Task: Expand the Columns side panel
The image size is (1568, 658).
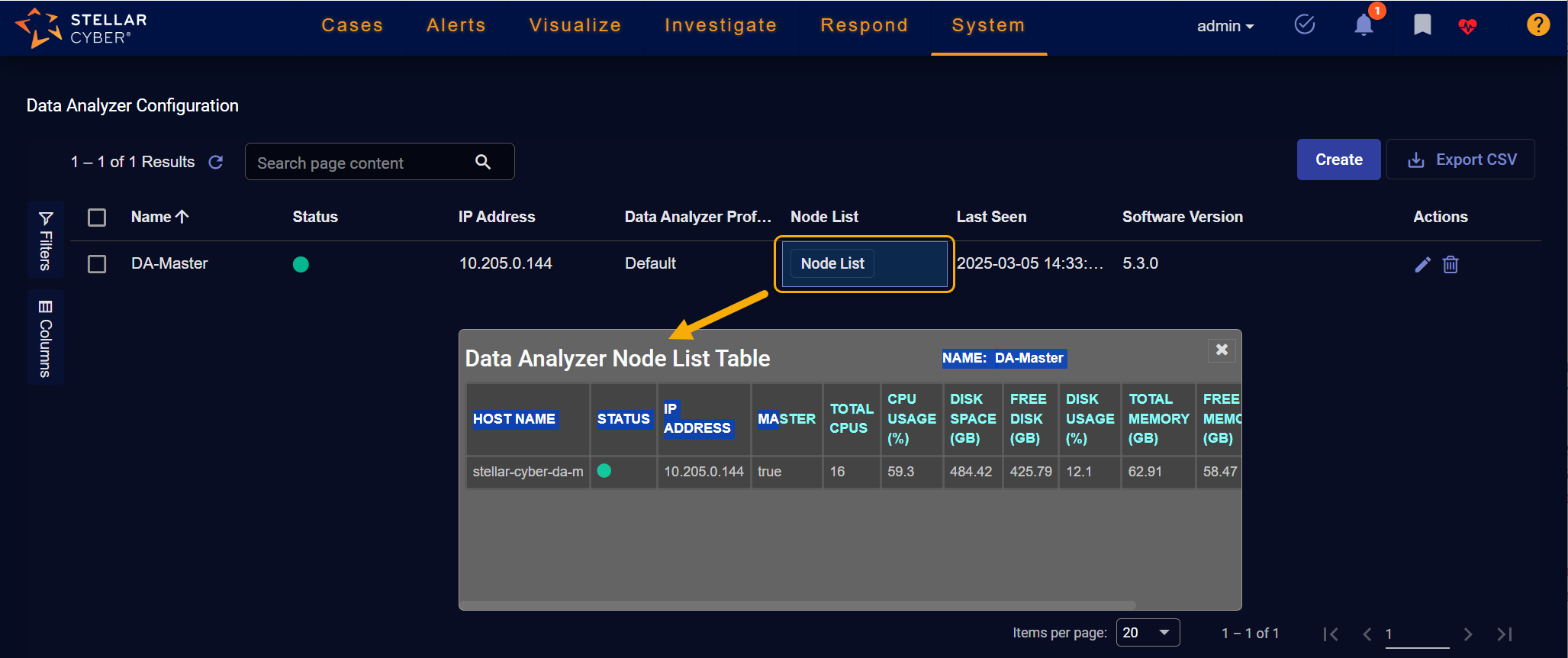Action: coord(46,337)
